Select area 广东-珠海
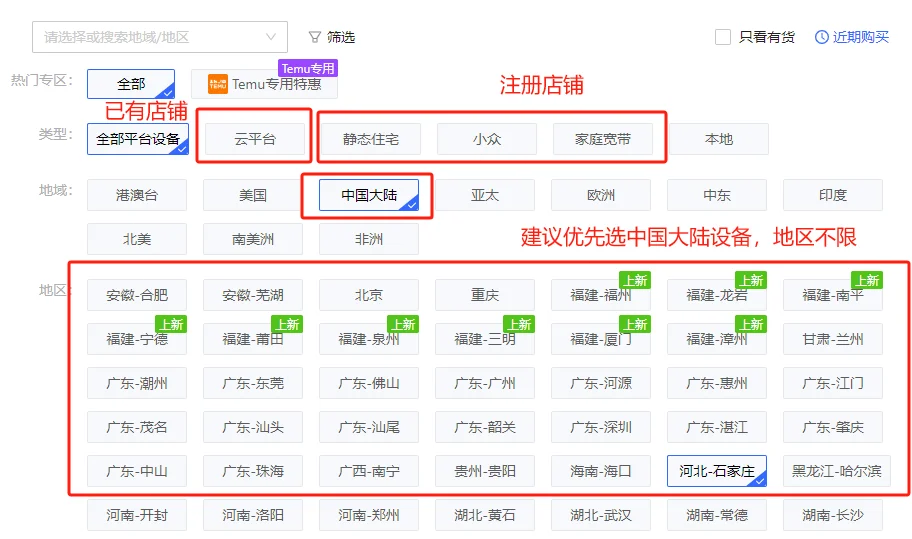Viewport: 912px width, 539px height. (x=252, y=471)
